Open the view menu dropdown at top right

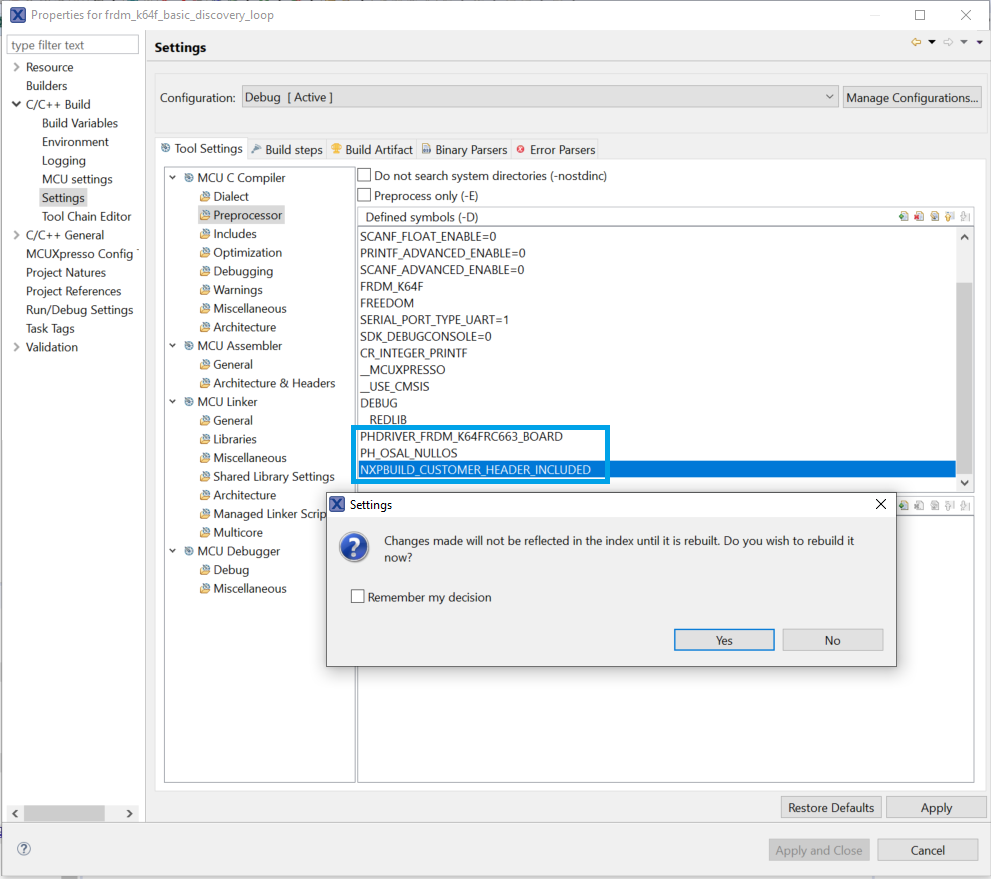(x=980, y=42)
